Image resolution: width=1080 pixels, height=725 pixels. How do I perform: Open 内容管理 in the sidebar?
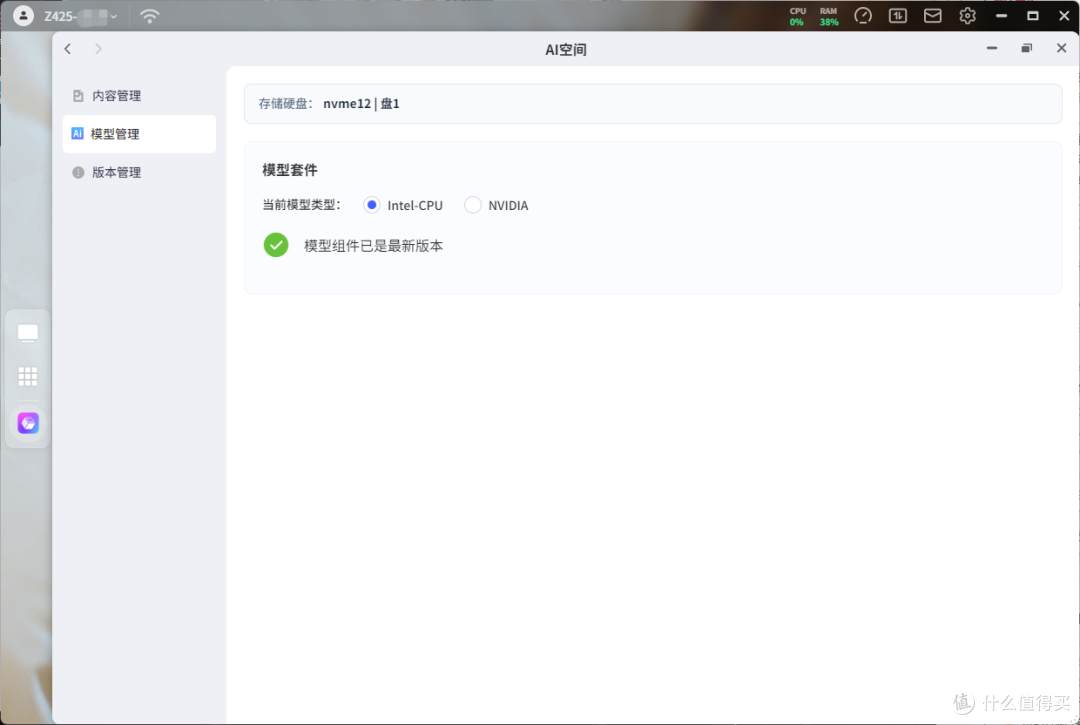click(139, 96)
